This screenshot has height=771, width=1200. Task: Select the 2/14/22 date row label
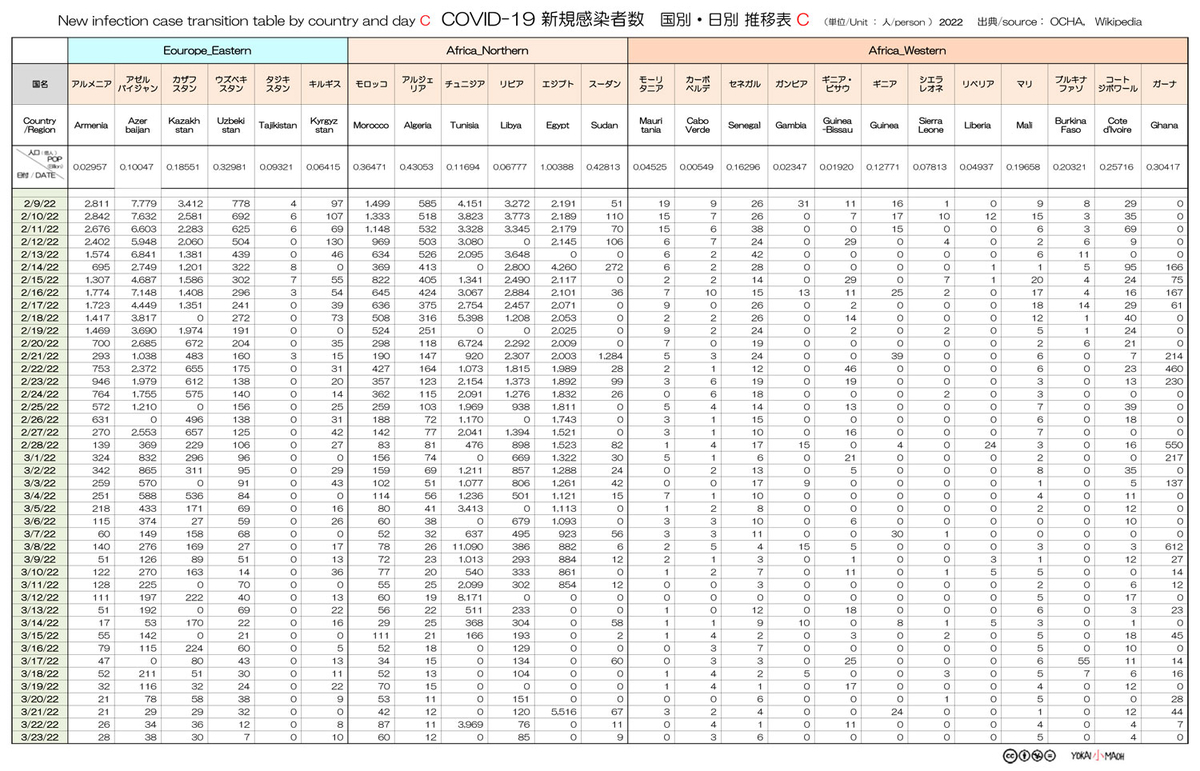(x=39, y=268)
